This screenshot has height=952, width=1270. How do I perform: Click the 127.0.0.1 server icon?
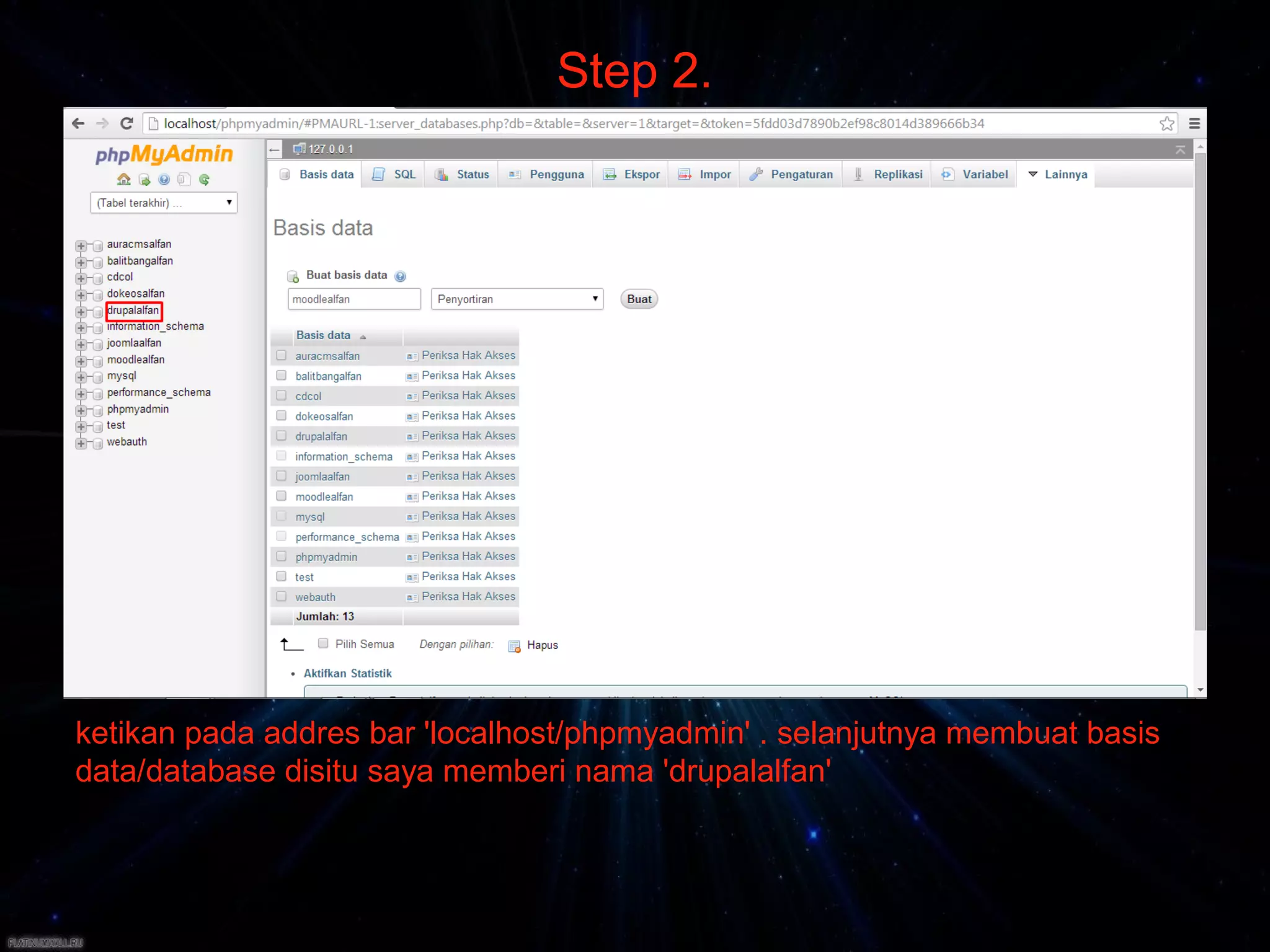point(300,149)
